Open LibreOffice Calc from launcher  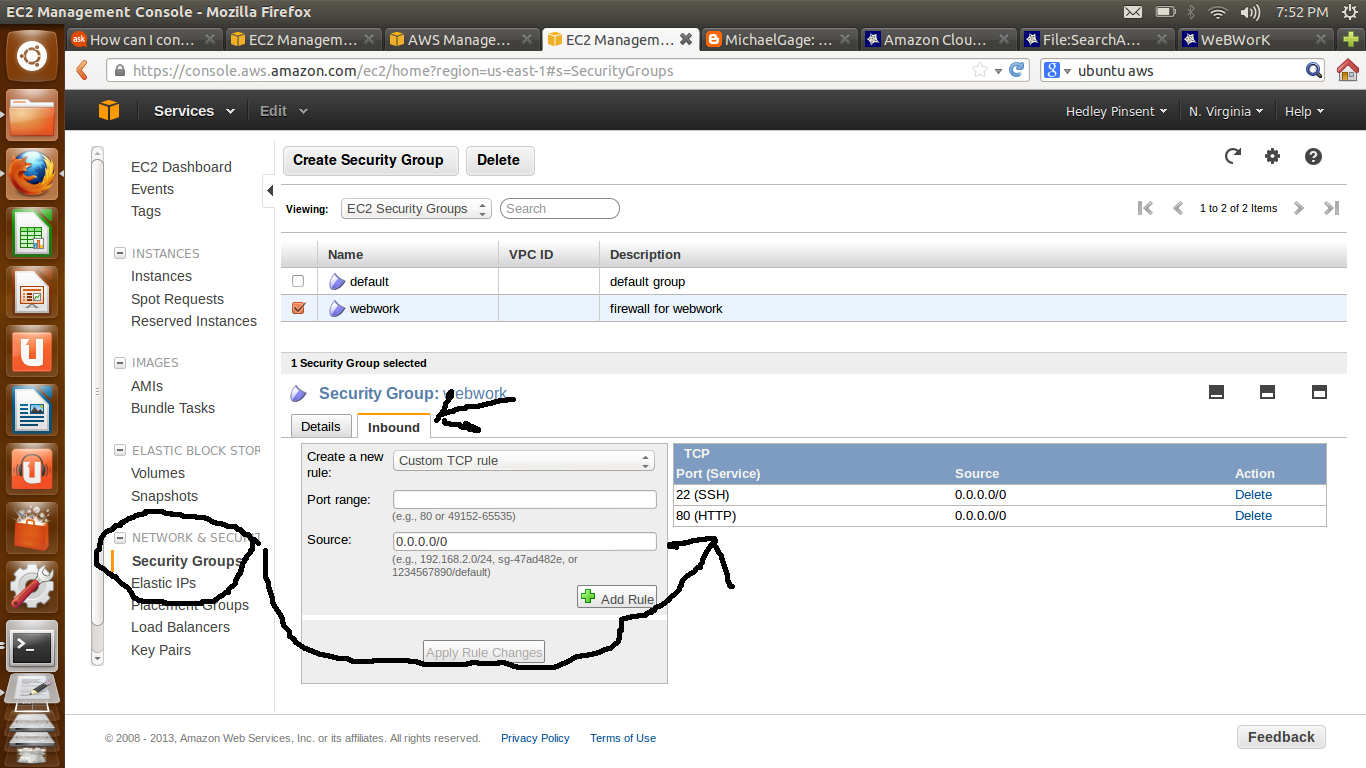click(32, 233)
